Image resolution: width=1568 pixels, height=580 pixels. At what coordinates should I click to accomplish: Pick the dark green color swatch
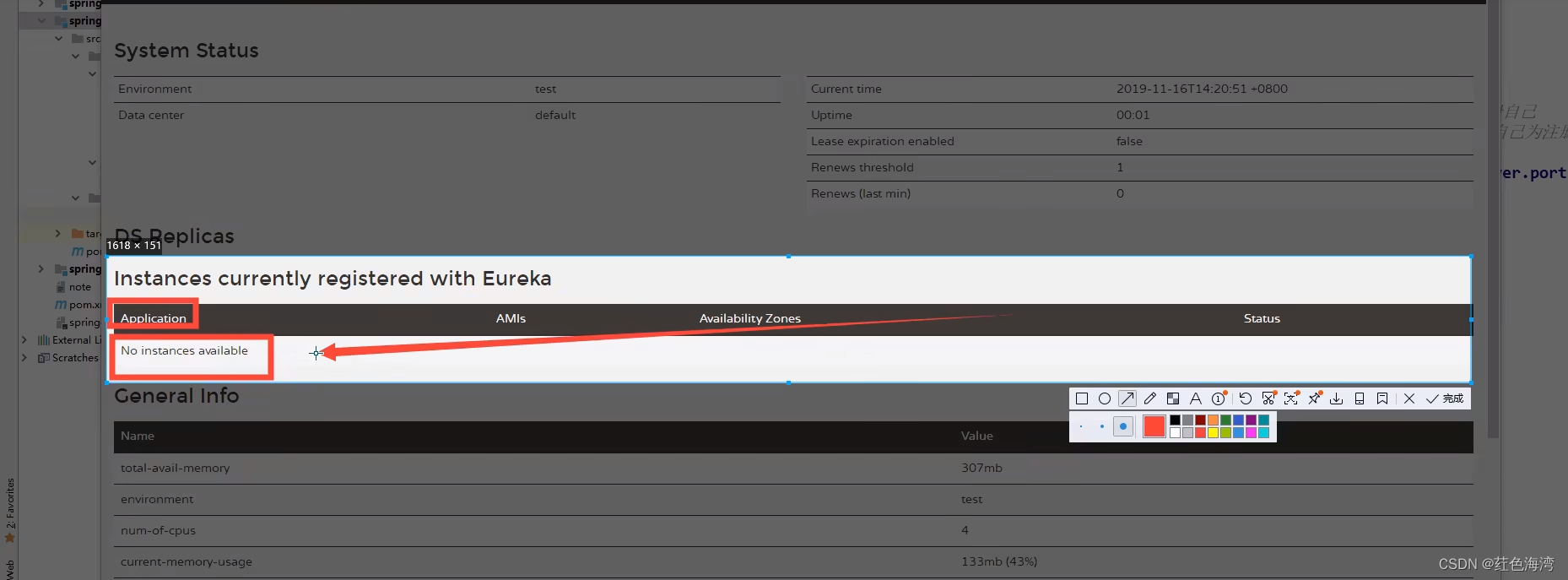pos(1225,420)
